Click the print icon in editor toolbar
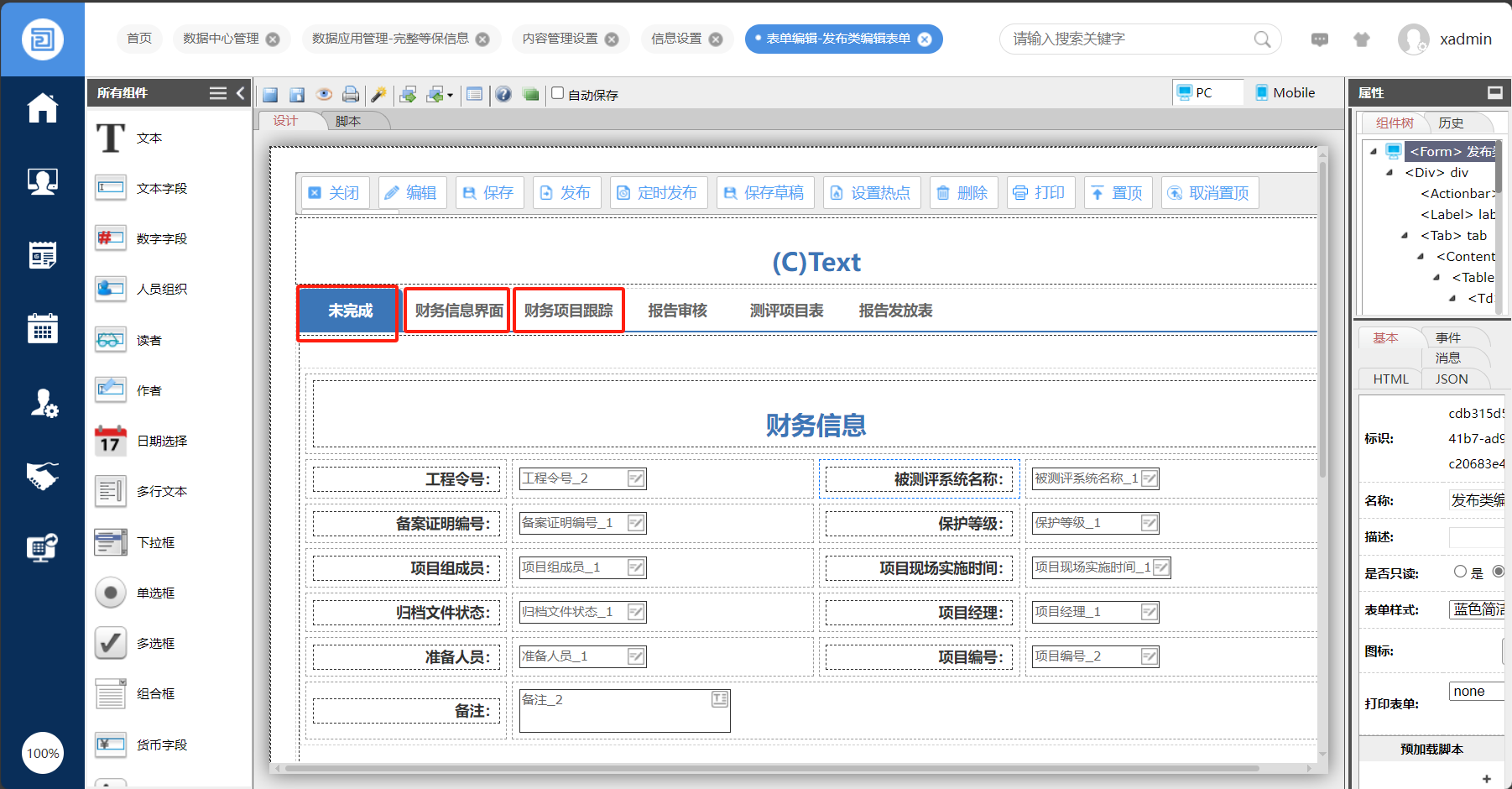The width and height of the screenshot is (1512, 789). point(351,94)
